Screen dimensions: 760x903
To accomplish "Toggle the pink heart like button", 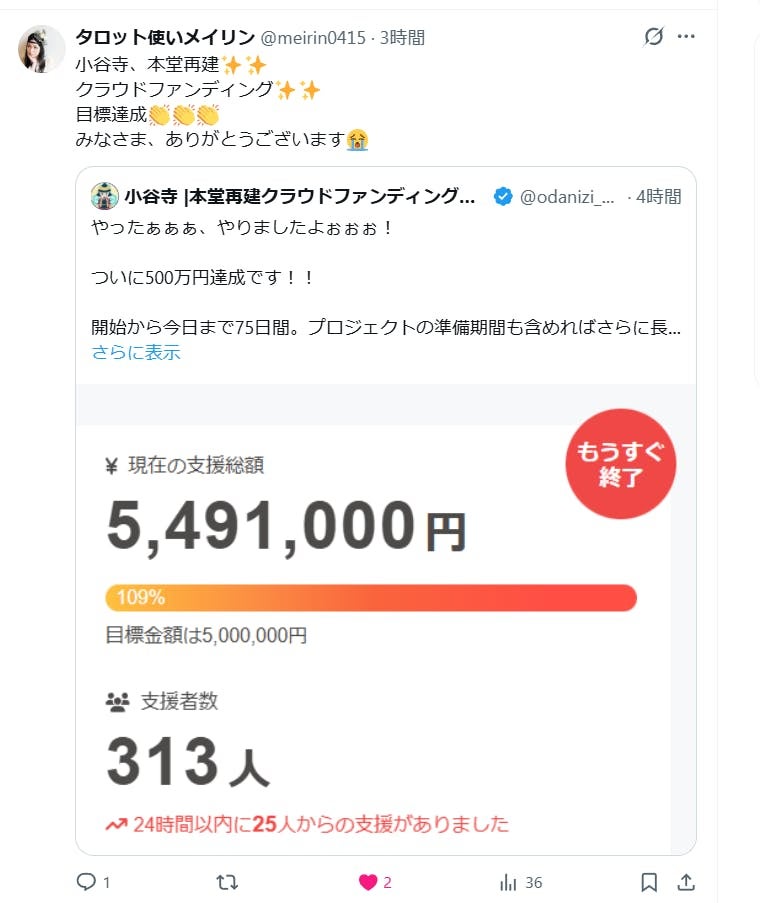I will coord(368,882).
